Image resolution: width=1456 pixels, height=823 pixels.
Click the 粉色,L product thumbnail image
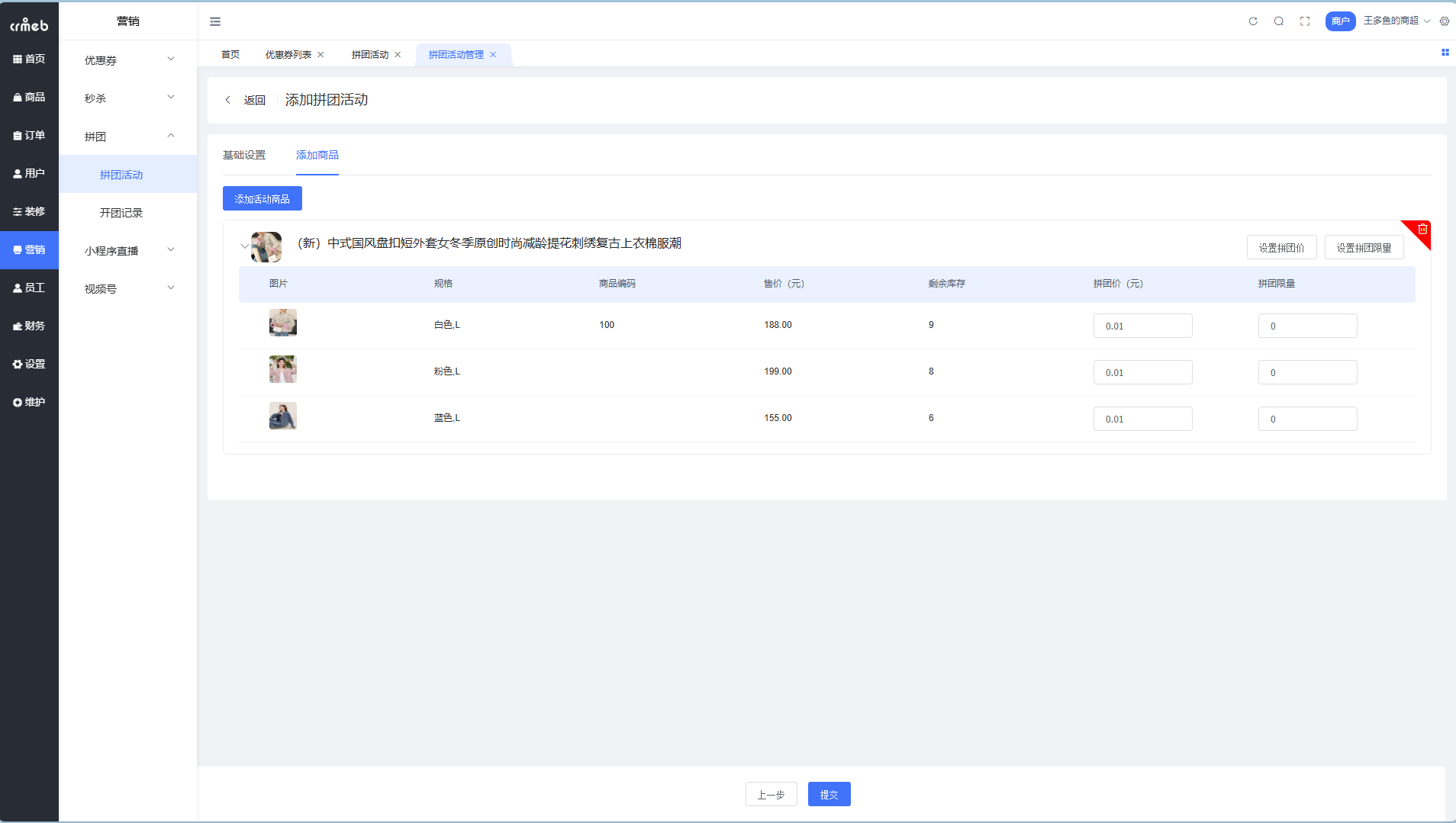pos(282,370)
